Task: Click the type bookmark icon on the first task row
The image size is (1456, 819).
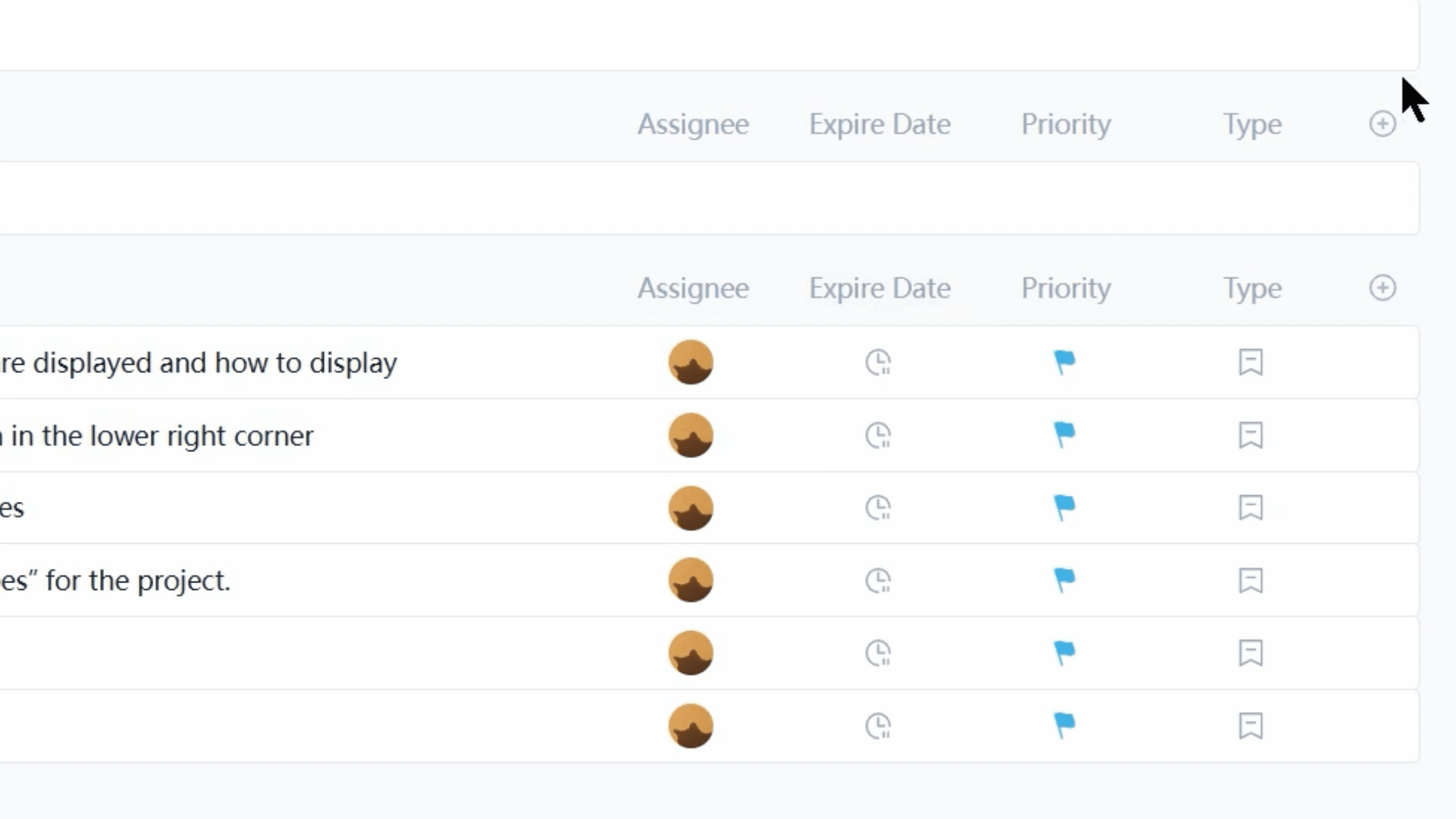Action: [x=1250, y=362]
